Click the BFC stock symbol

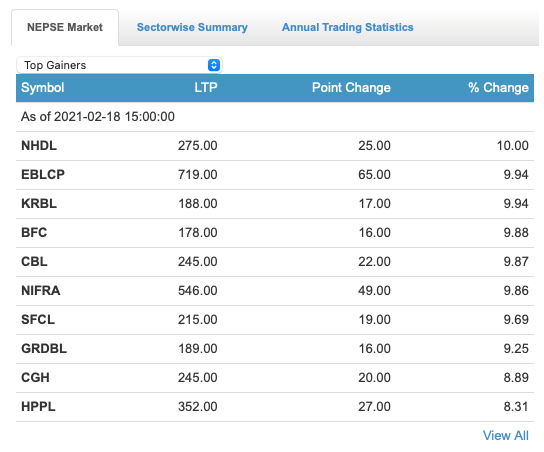point(34,232)
